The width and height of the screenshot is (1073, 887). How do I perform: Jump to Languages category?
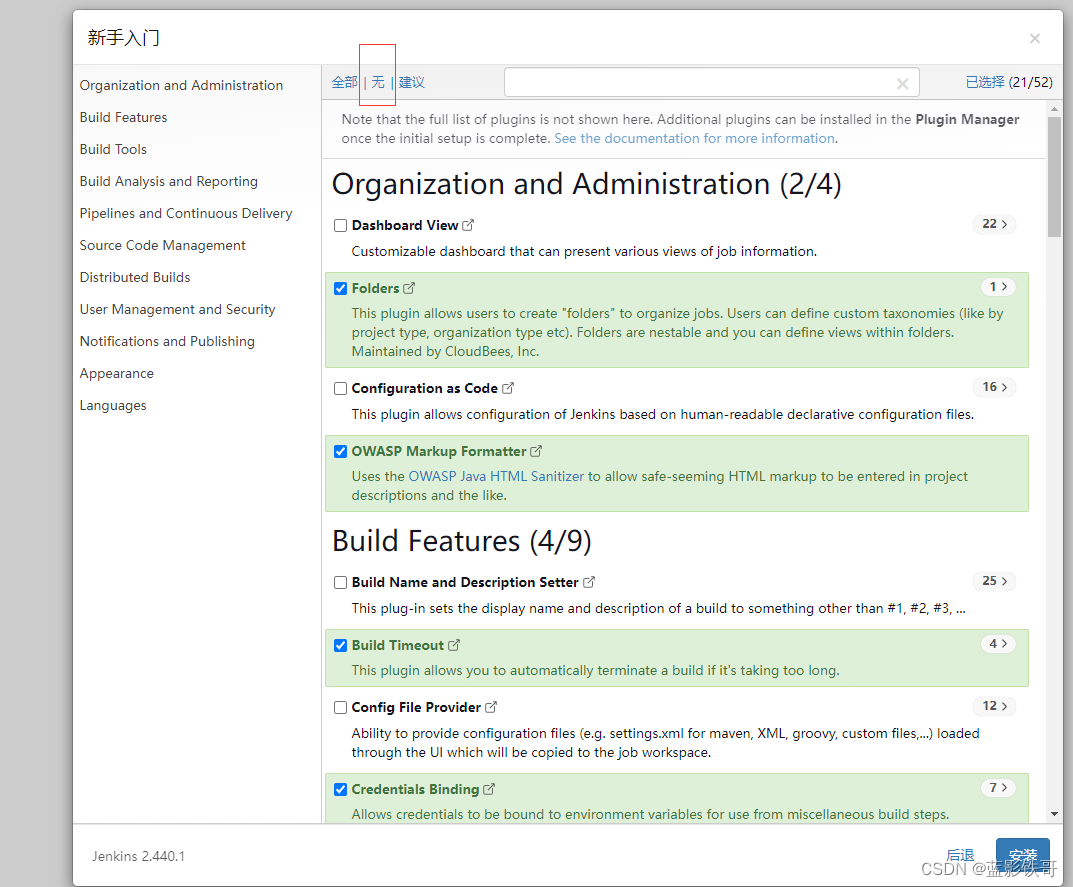click(x=113, y=406)
